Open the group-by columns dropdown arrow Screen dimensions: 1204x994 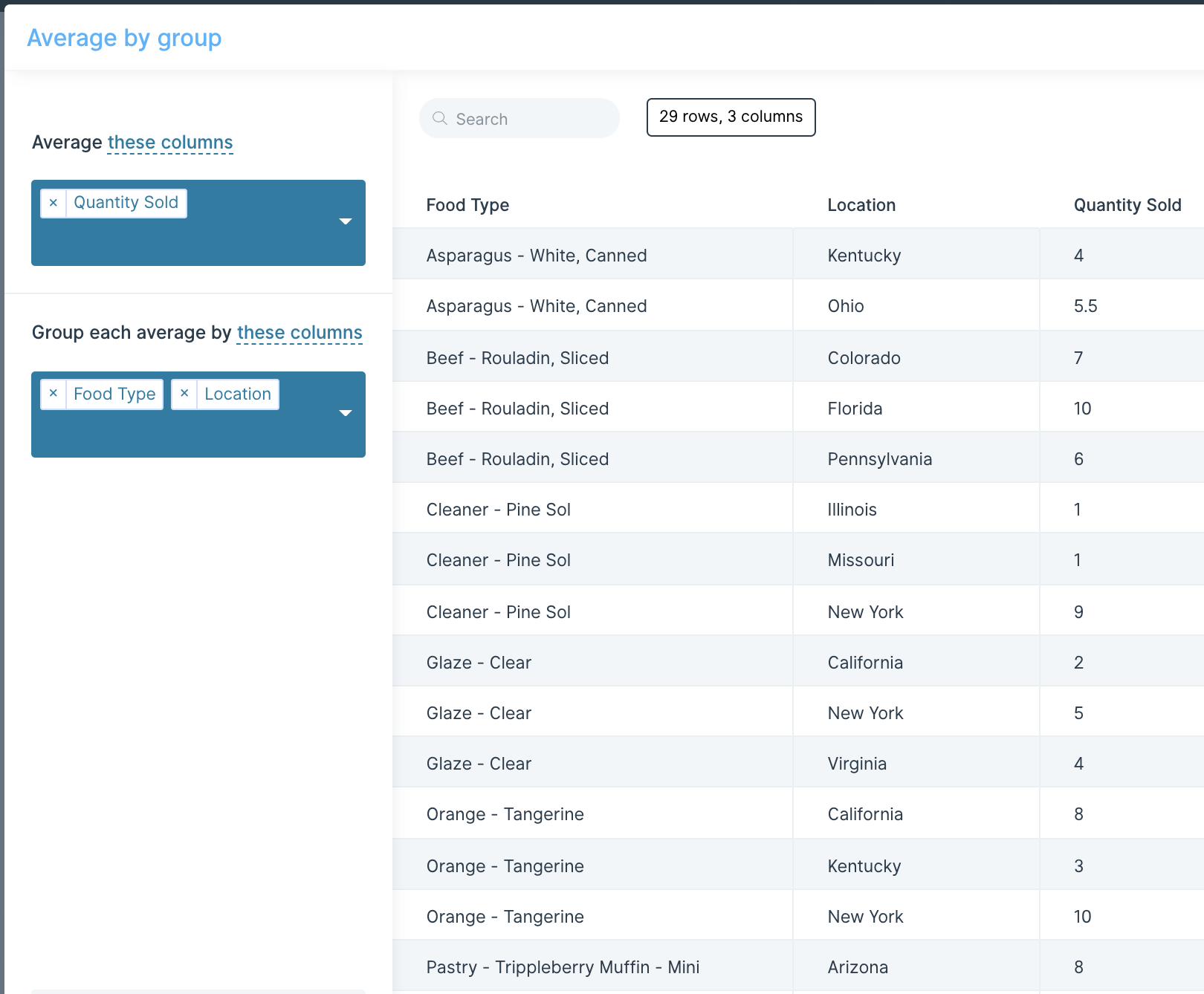(x=346, y=413)
